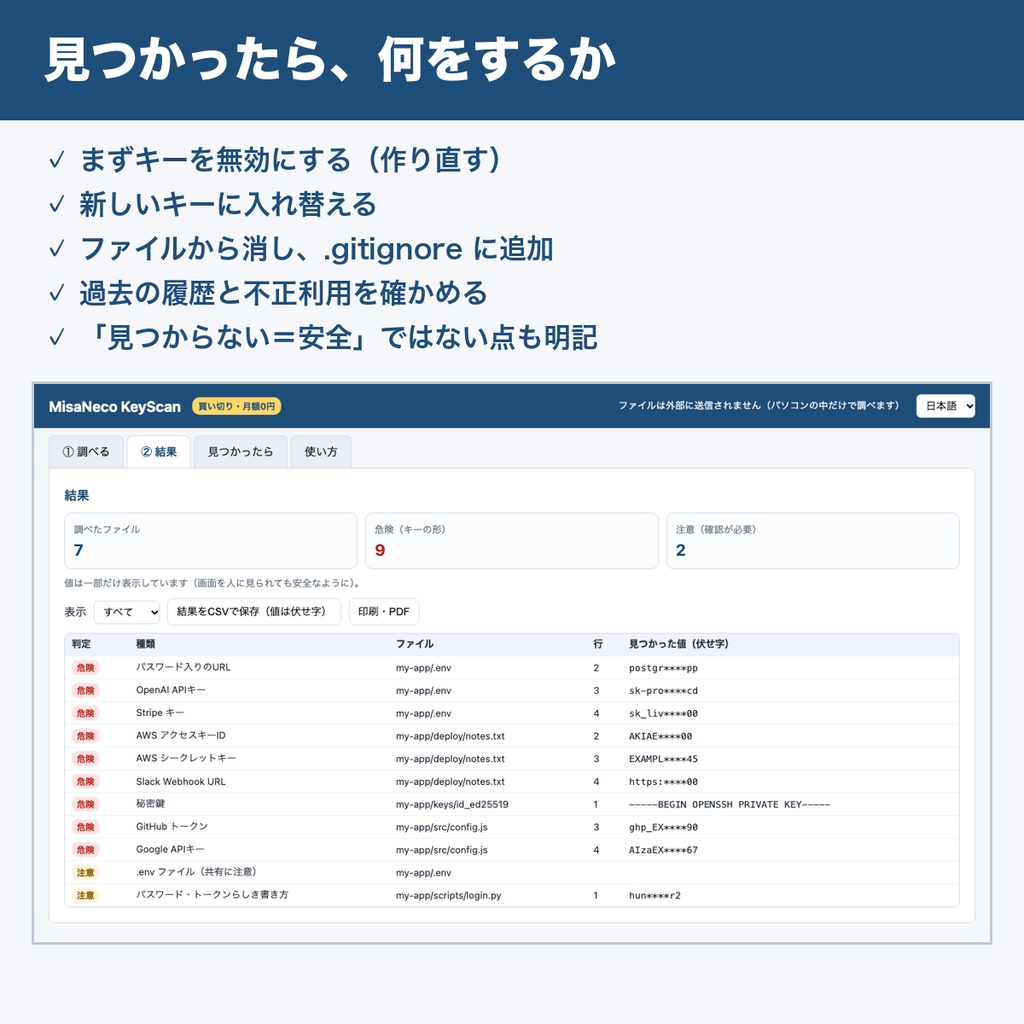Switch to the ② 結果 tab
This screenshot has width=1024, height=1024.
(x=159, y=451)
